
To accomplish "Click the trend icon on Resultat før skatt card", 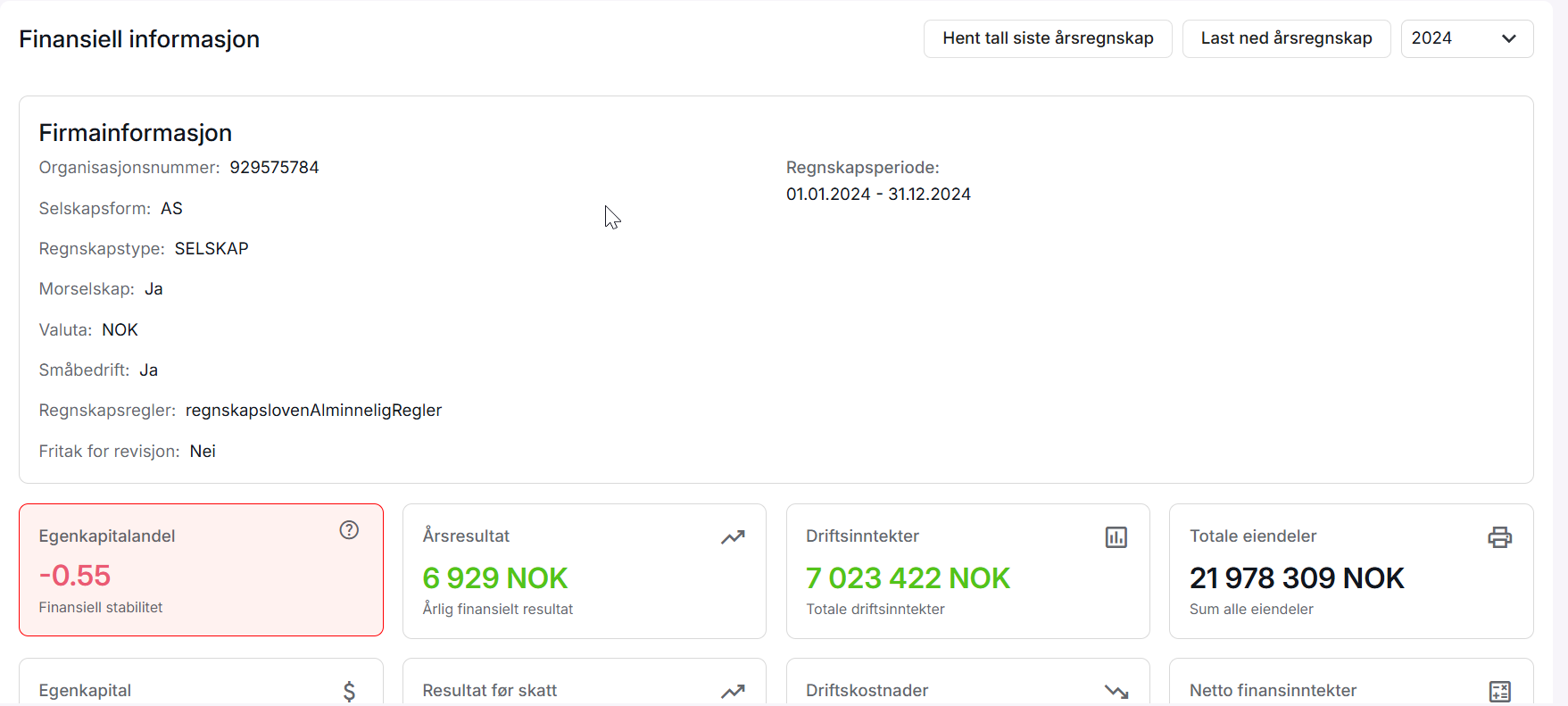I will pyautogui.click(x=733, y=692).
